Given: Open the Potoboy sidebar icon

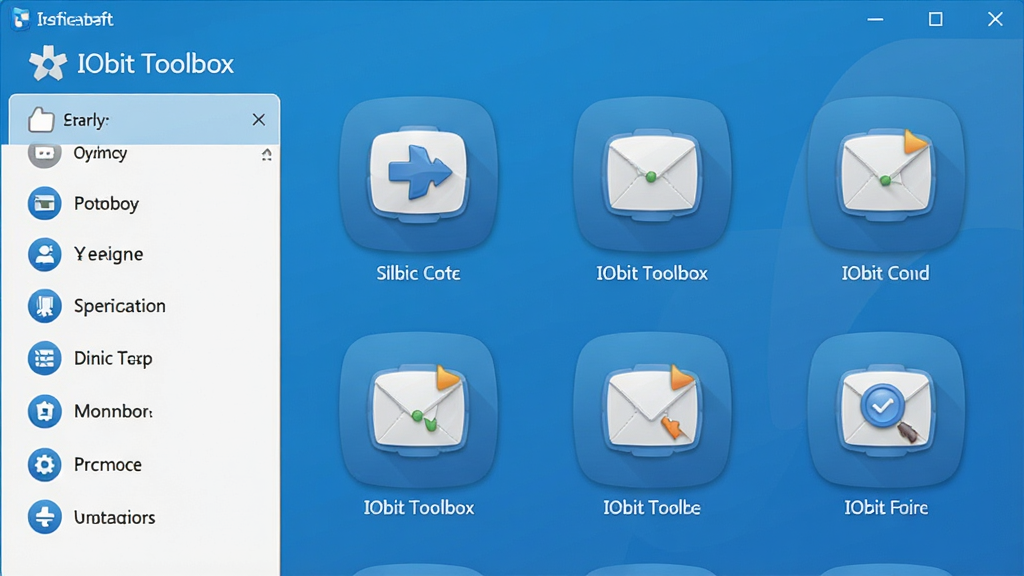Looking at the screenshot, I should [x=44, y=203].
